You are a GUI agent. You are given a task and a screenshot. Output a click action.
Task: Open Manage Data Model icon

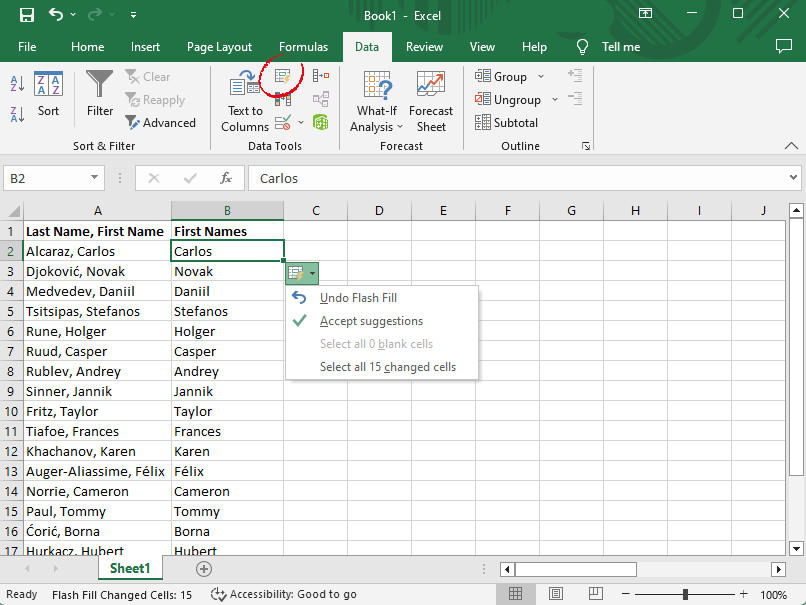tap(321, 122)
